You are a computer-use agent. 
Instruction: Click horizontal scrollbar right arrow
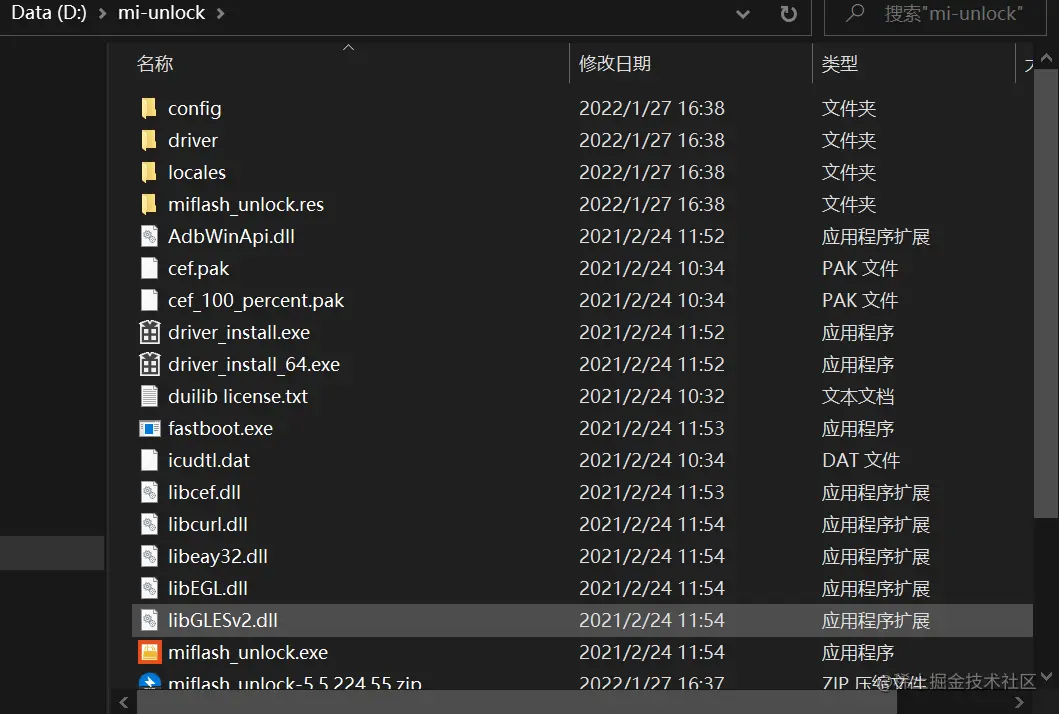pyautogui.click(x=1020, y=703)
